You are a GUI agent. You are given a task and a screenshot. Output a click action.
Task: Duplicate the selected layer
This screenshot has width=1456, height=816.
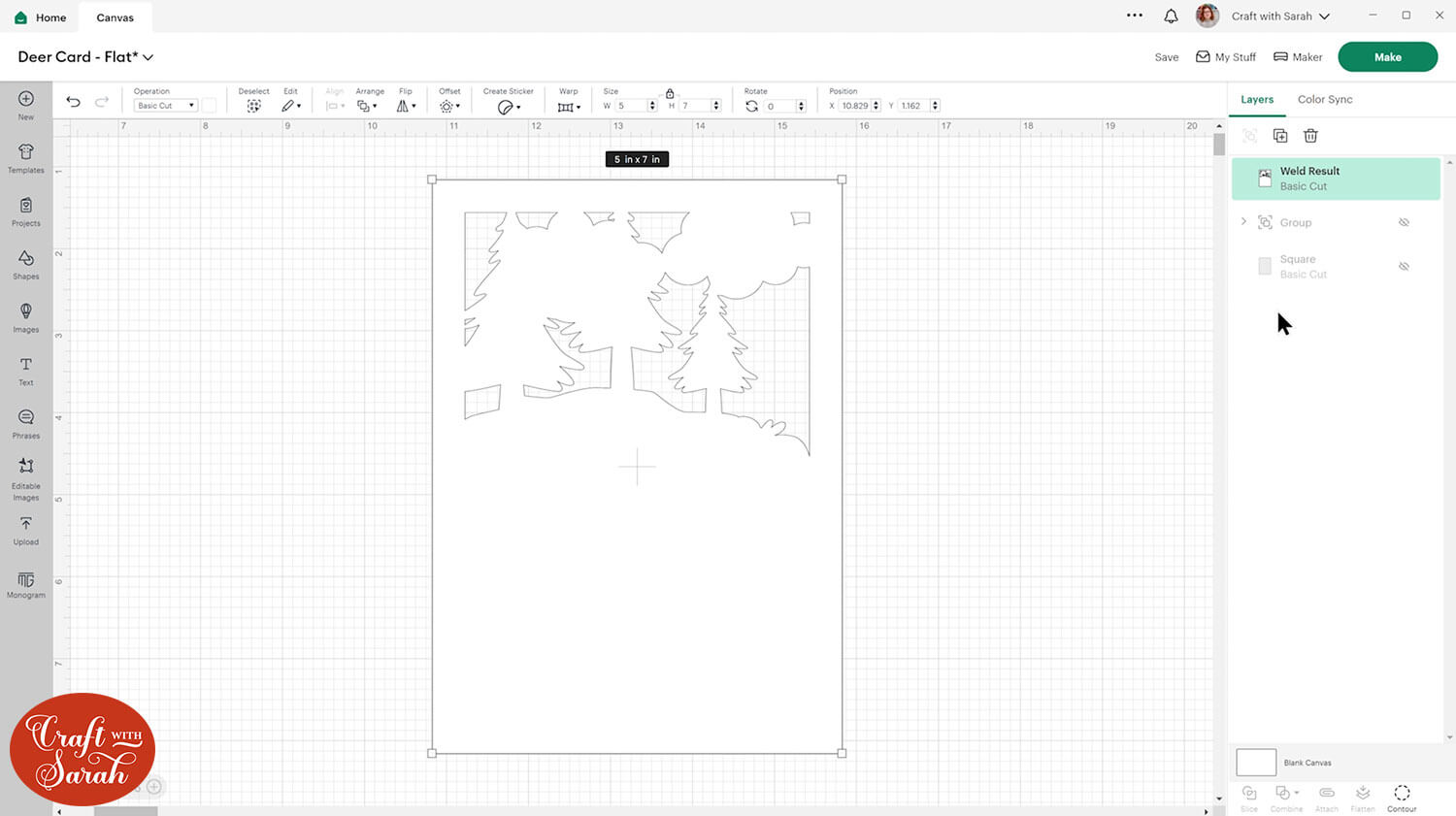(x=1280, y=136)
